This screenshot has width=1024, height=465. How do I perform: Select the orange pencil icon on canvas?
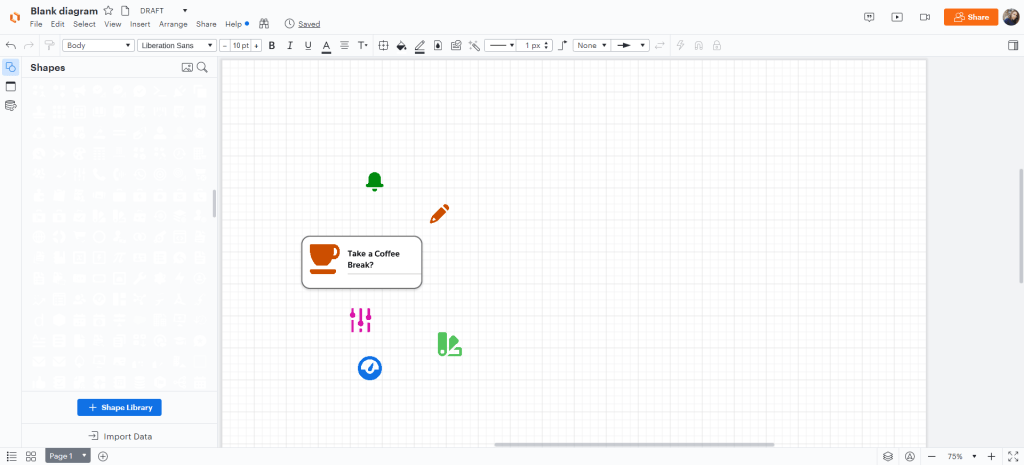point(439,214)
